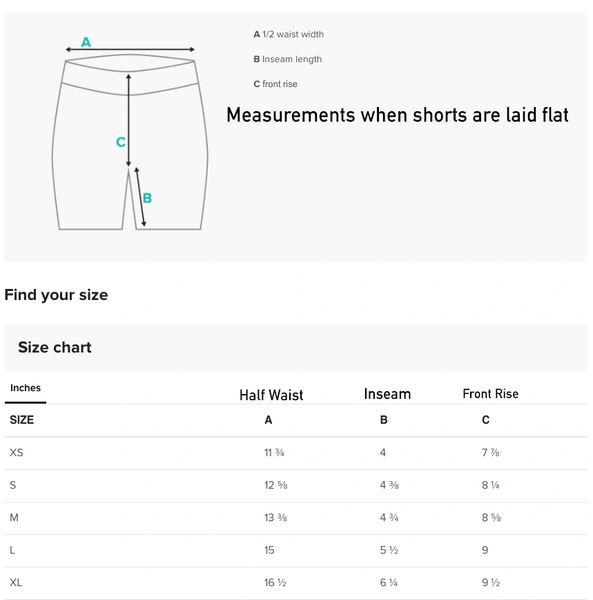Select the Inches unit tab
This screenshot has height=600, width=593.
(x=25, y=388)
